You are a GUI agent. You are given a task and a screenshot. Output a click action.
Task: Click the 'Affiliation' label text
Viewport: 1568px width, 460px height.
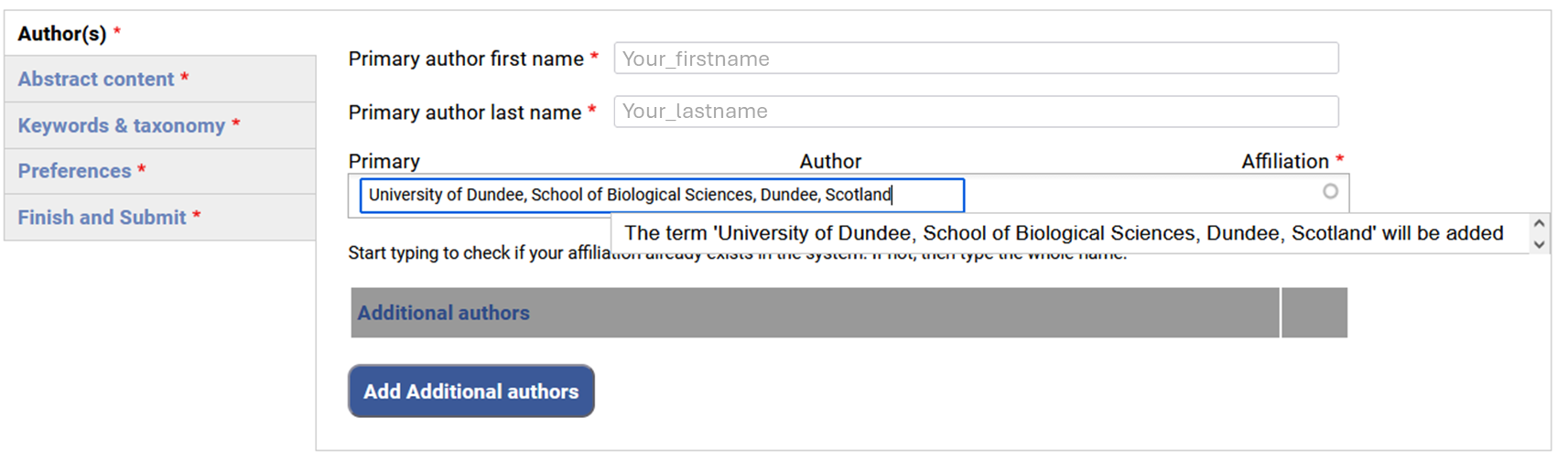click(1284, 162)
